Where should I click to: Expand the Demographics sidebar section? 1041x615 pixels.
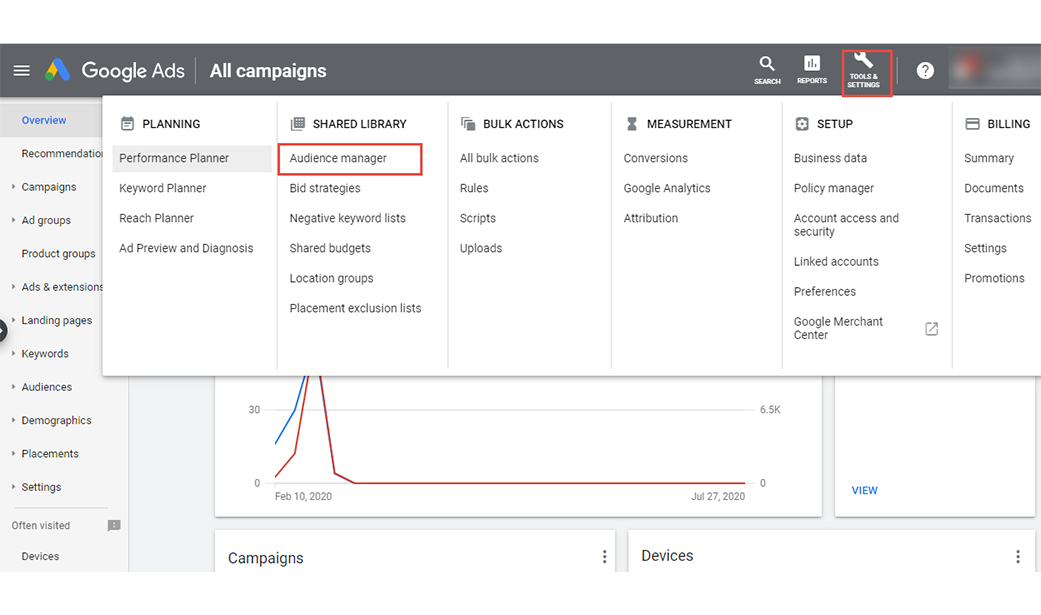(x=13, y=420)
